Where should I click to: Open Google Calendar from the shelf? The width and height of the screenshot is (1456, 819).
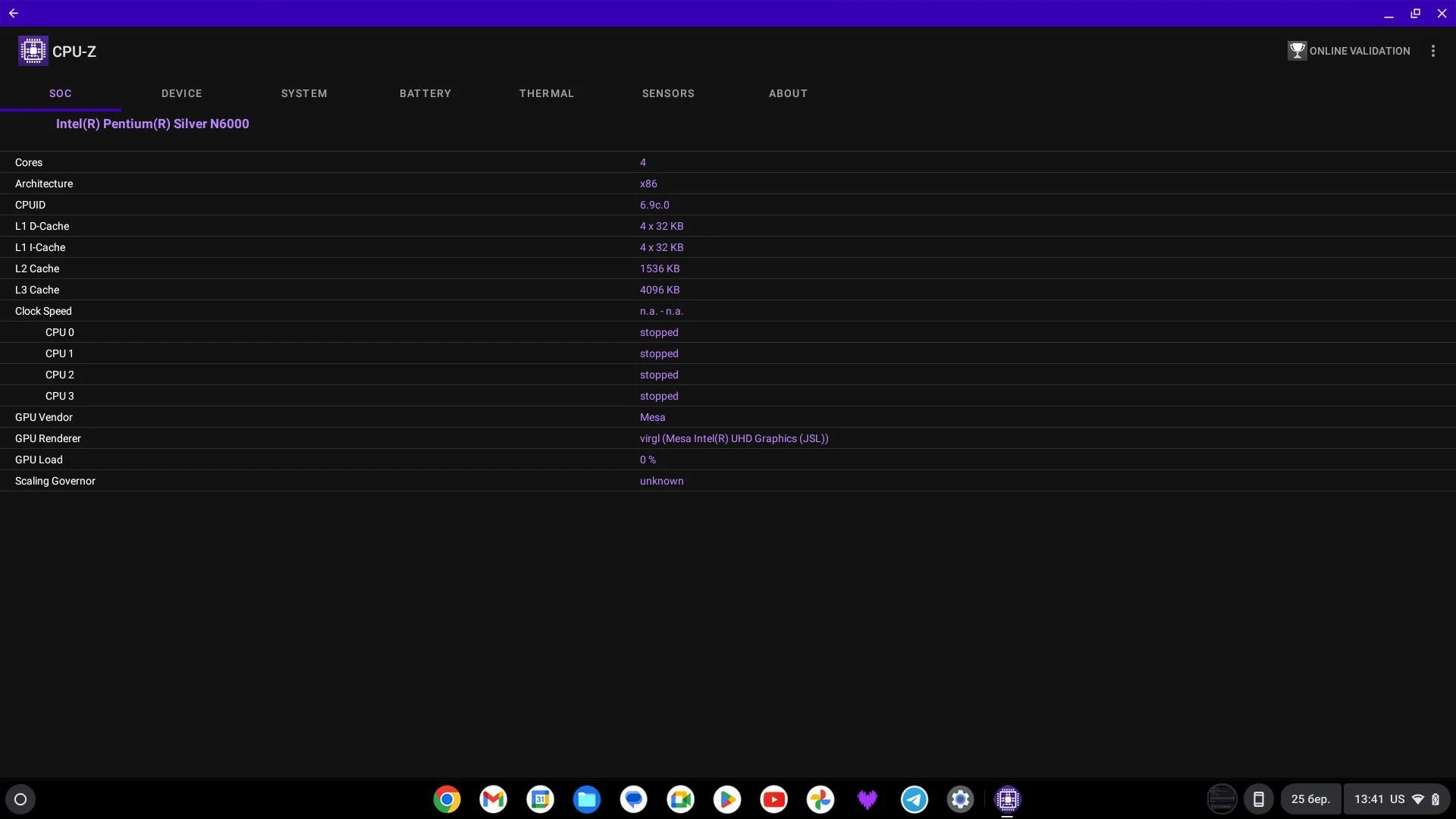pos(540,799)
